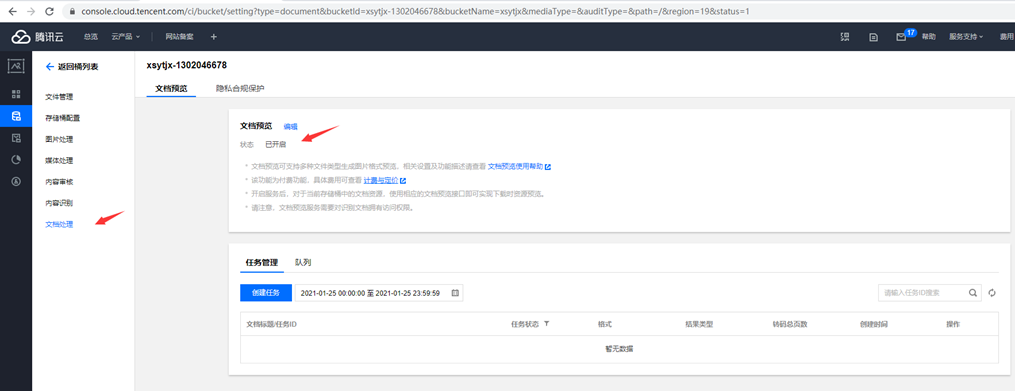Go back with the browser back arrow

pyautogui.click(x=12, y=12)
